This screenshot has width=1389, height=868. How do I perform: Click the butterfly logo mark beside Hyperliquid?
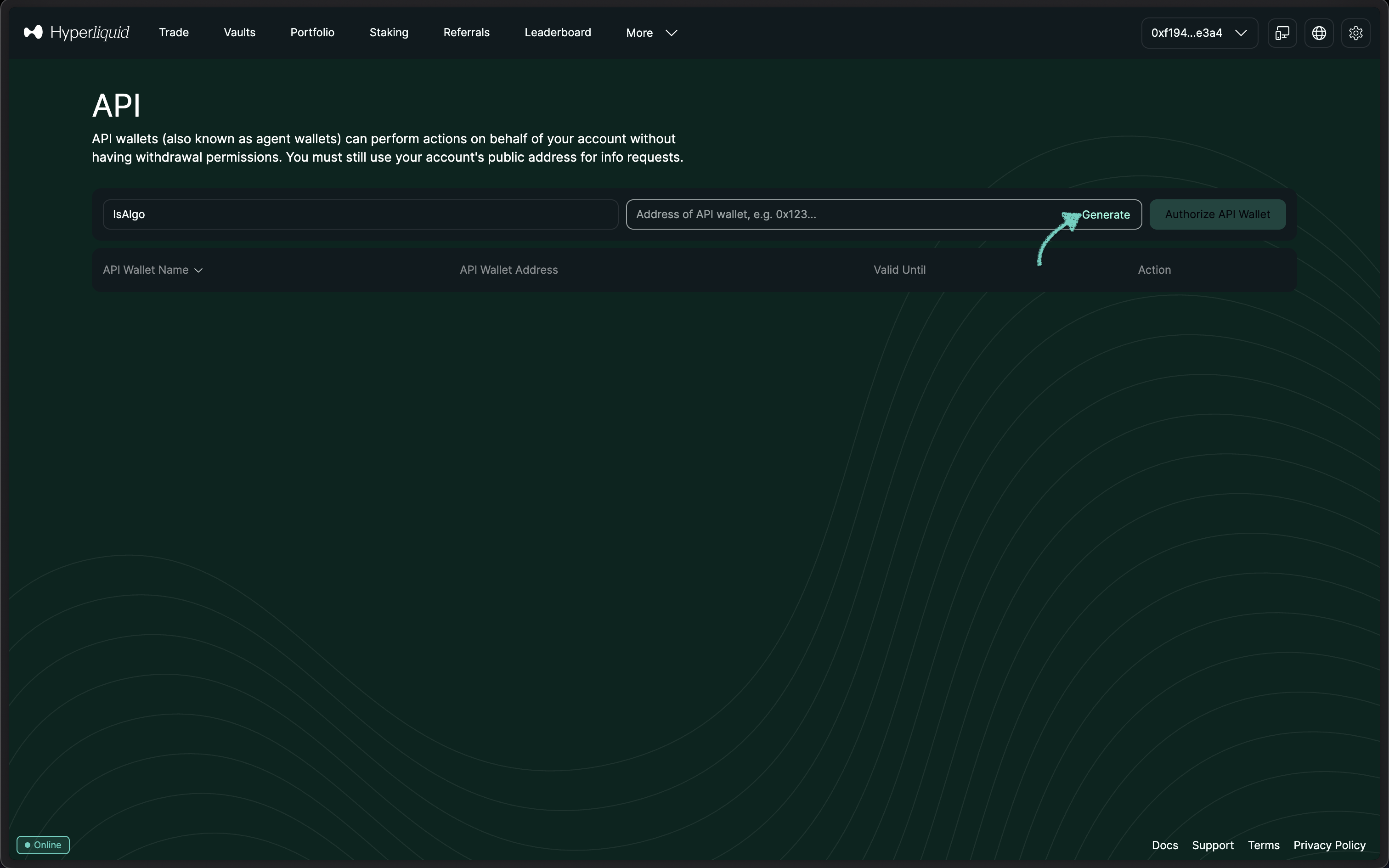coord(33,32)
